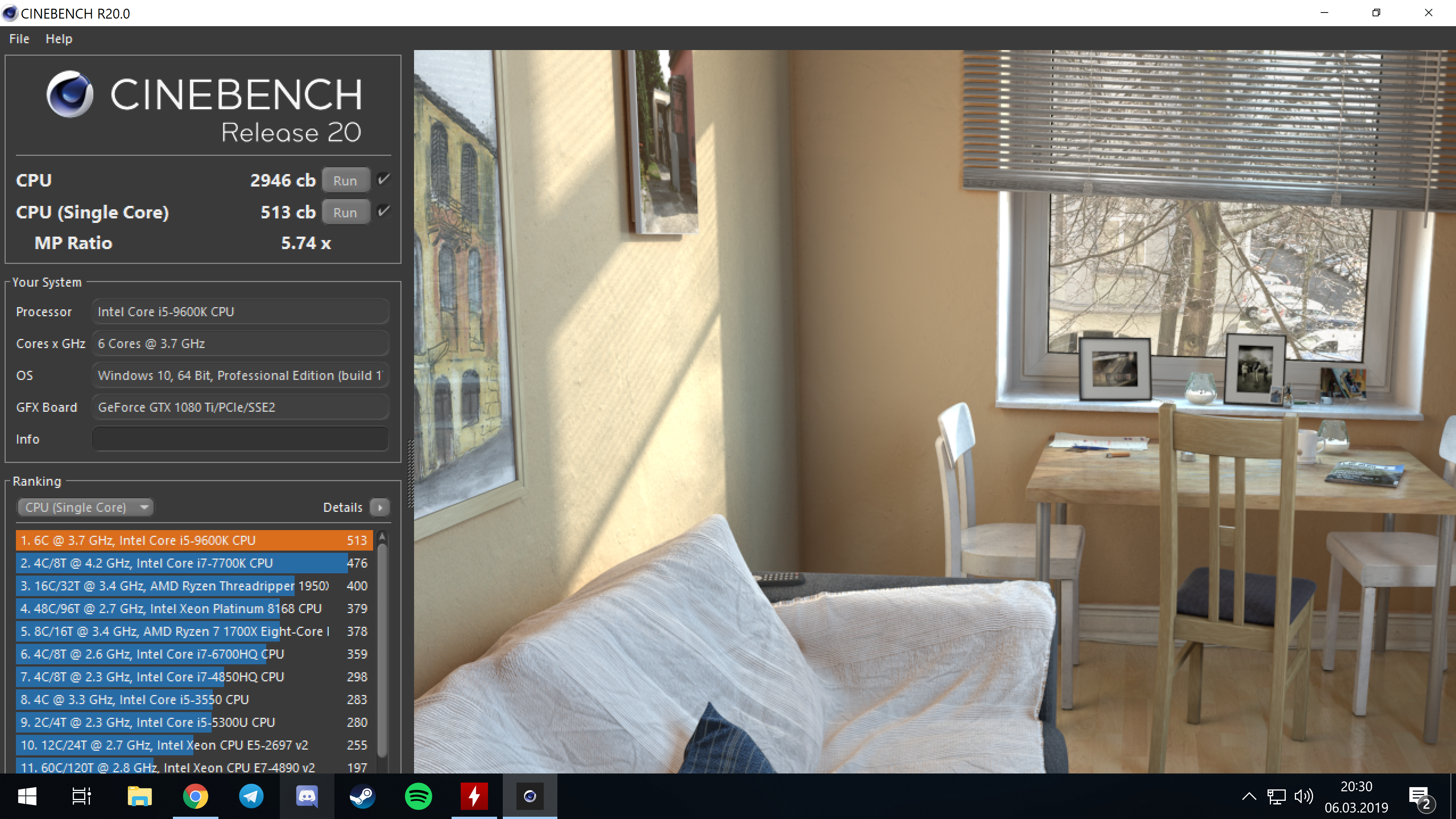This screenshot has width=1456, height=819.
Task: Toggle the CPU (Single Core) test checkbox
Action: coord(384,212)
